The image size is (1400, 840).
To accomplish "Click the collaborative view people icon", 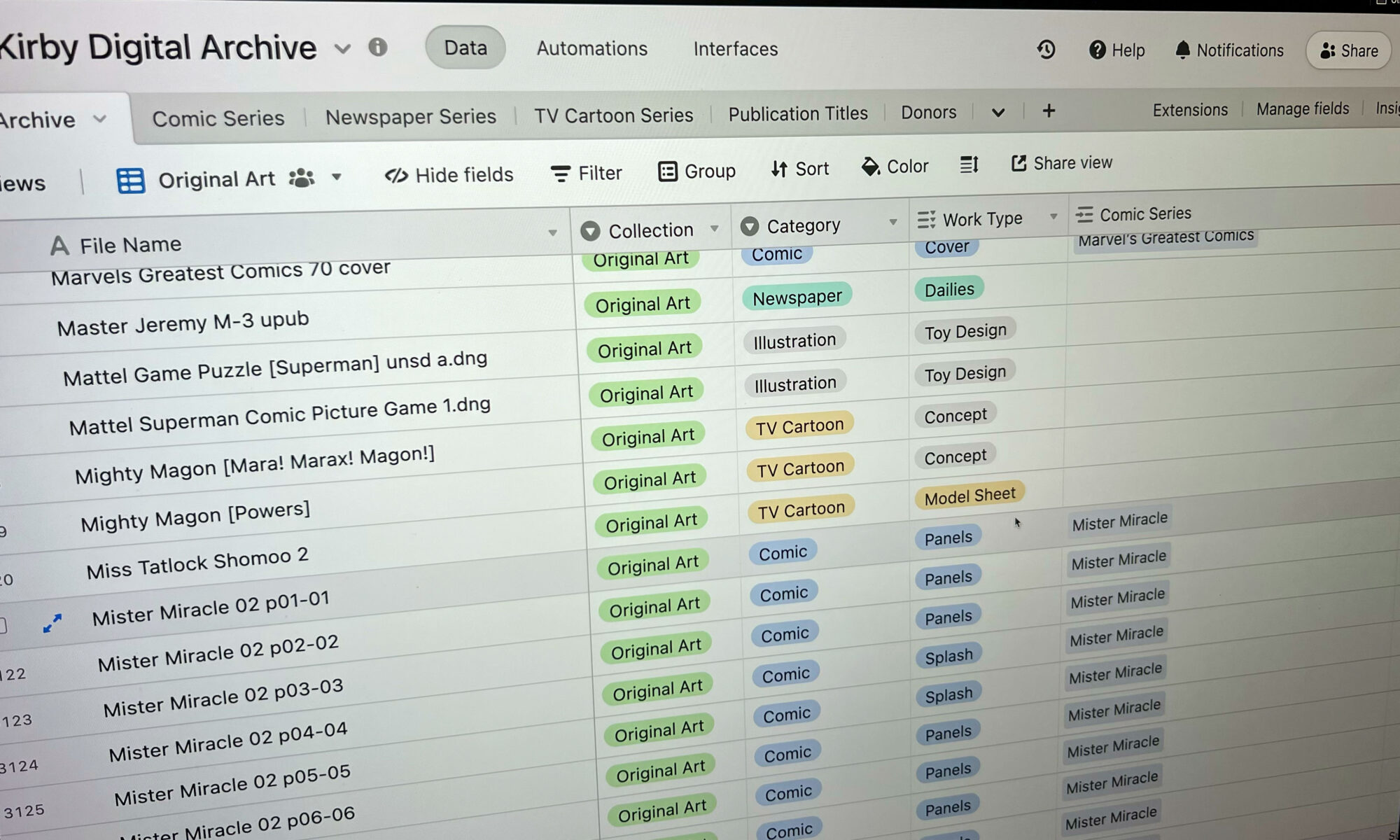I will pyautogui.click(x=302, y=178).
